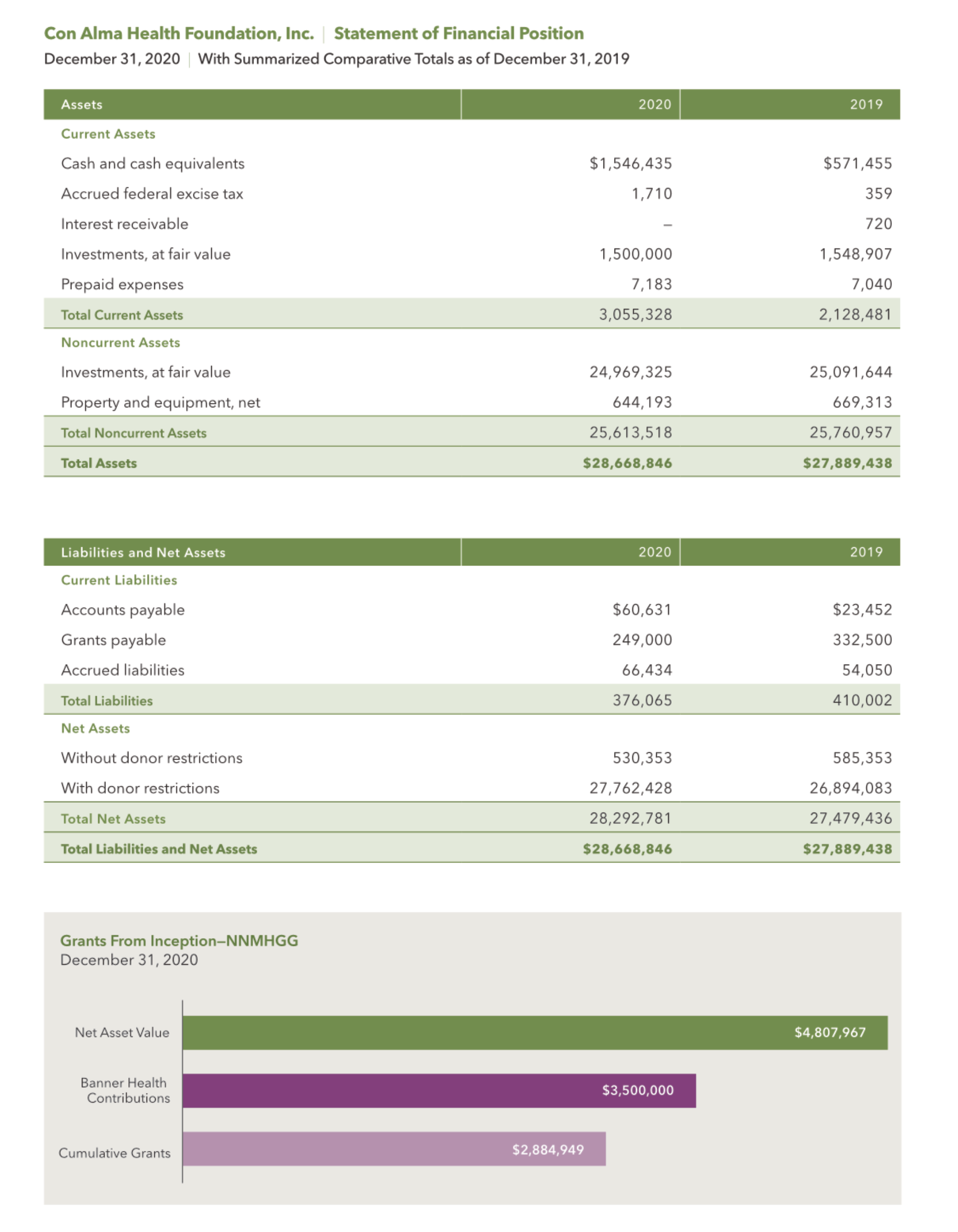Click the Con Alma Health Foundation title

click(179, 34)
